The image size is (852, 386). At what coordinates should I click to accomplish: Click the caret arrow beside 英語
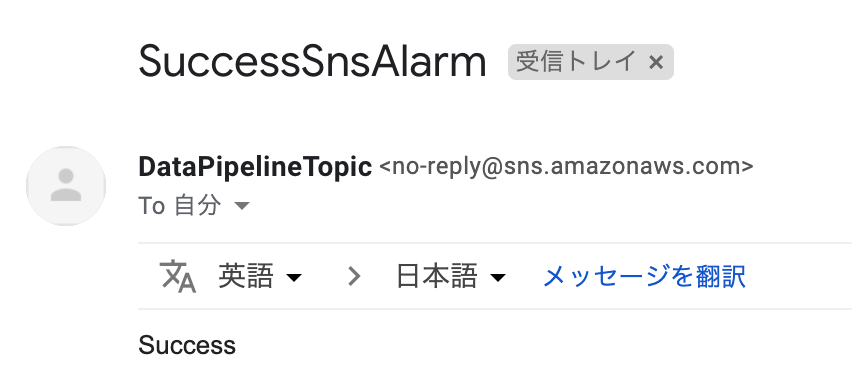click(x=294, y=278)
